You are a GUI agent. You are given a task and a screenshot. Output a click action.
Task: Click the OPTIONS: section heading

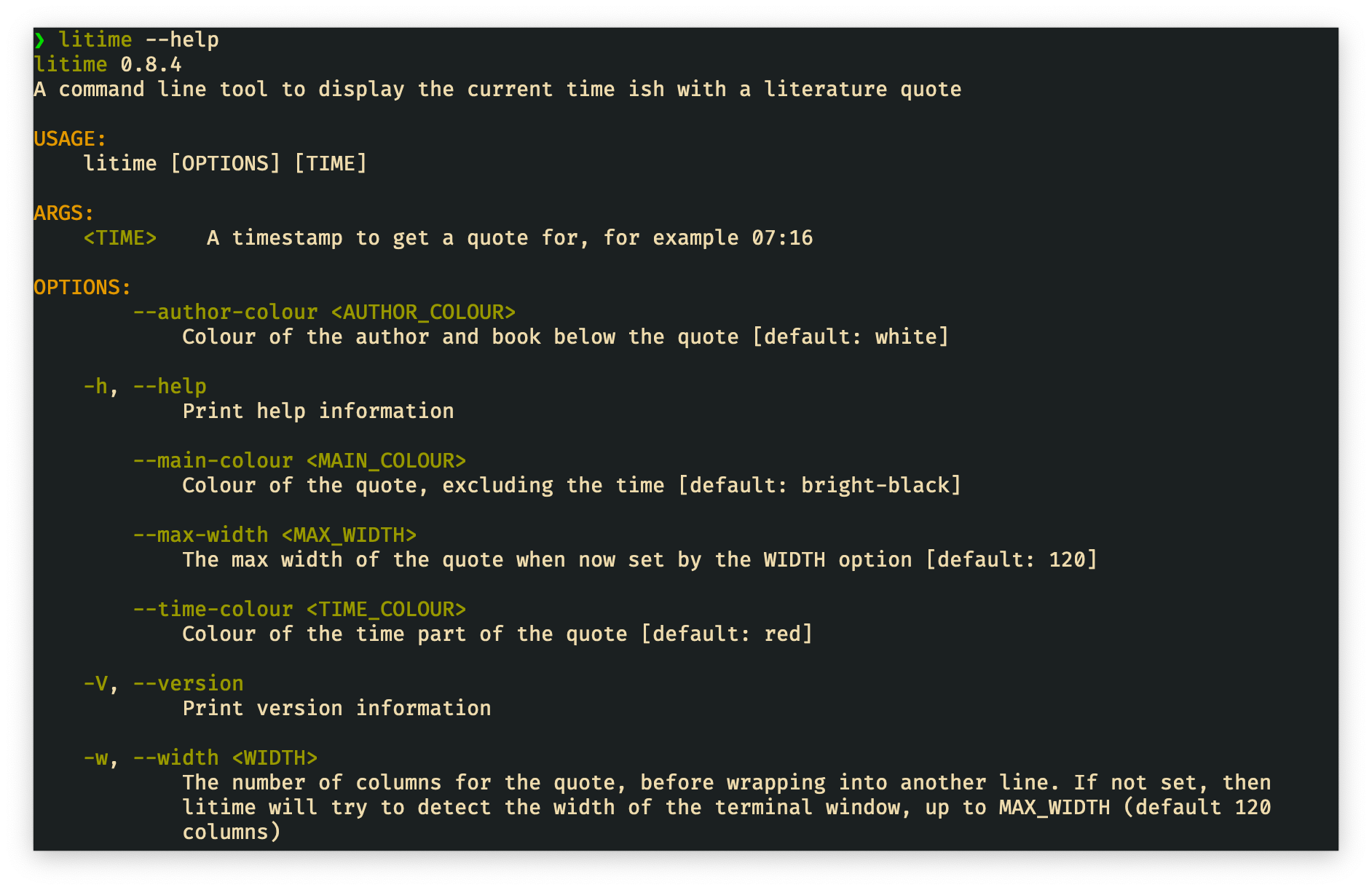coord(82,288)
